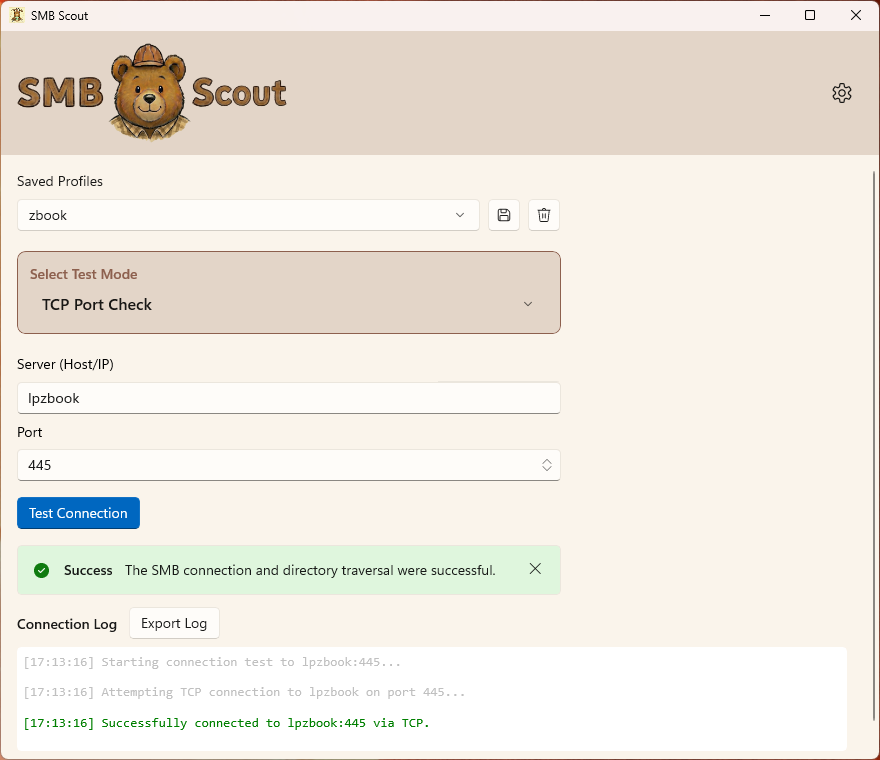Image resolution: width=880 pixels, height=760 pixels.
Task: Open the Saved Profiles dropdown showing zbook
Action: click(247, 215)
